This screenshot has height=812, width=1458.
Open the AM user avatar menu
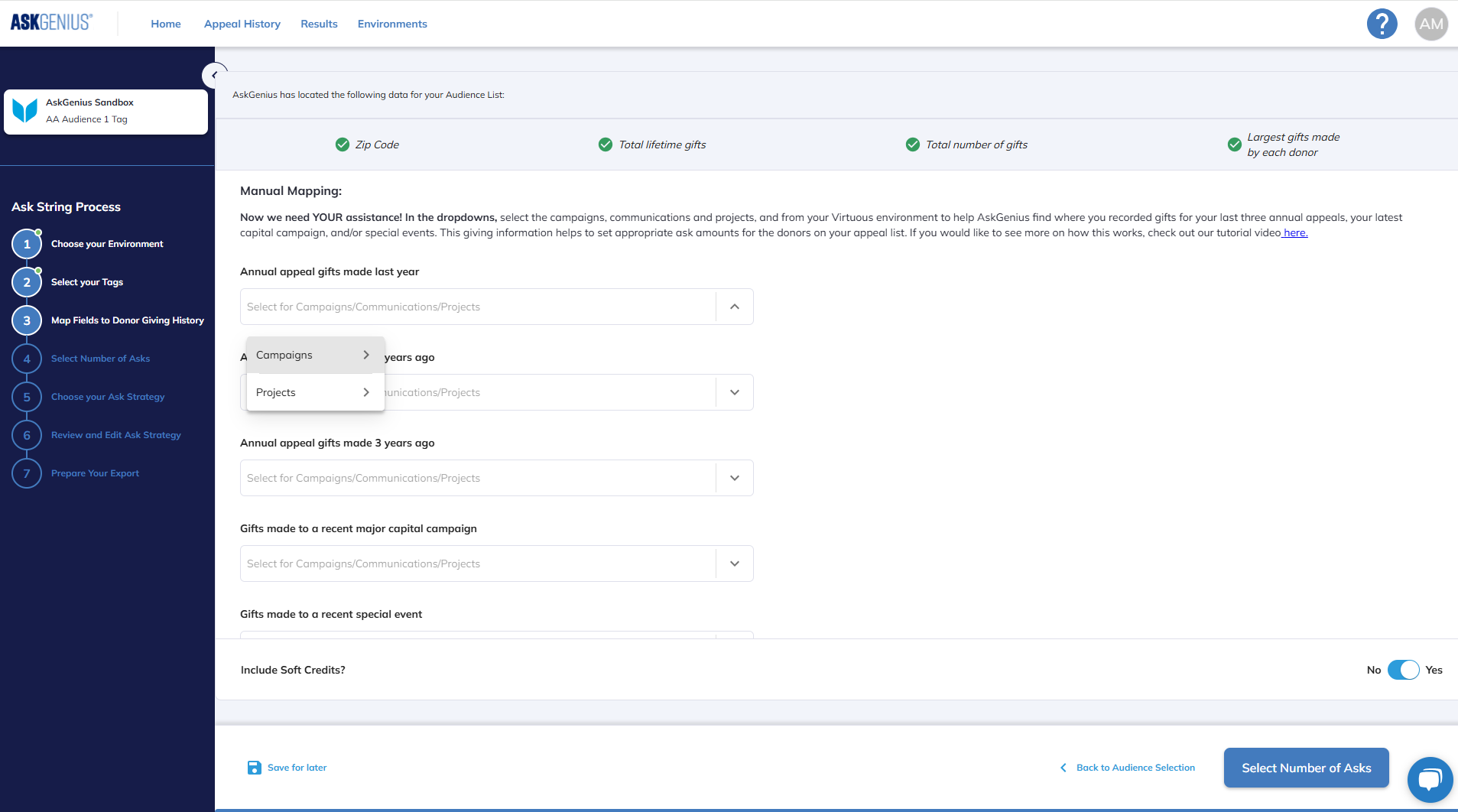tap(1430, 24)
